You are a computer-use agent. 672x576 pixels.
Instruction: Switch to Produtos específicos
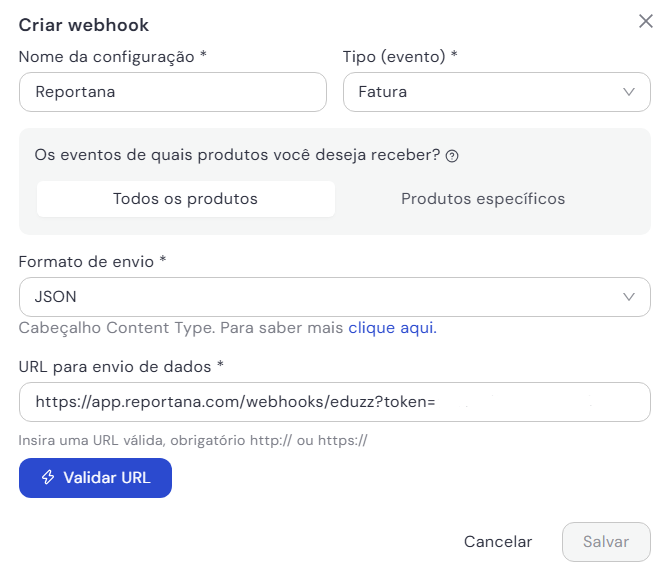483,199
